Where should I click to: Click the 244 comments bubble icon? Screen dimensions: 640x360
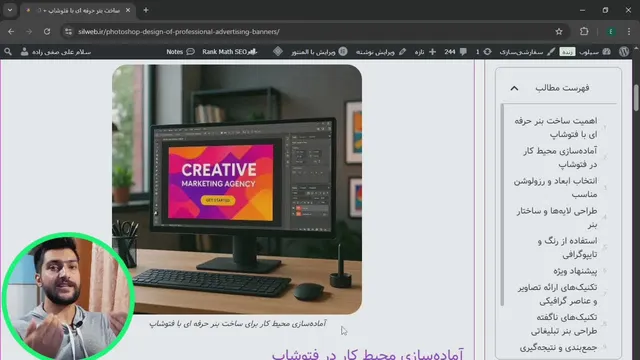tap(463, 51)
